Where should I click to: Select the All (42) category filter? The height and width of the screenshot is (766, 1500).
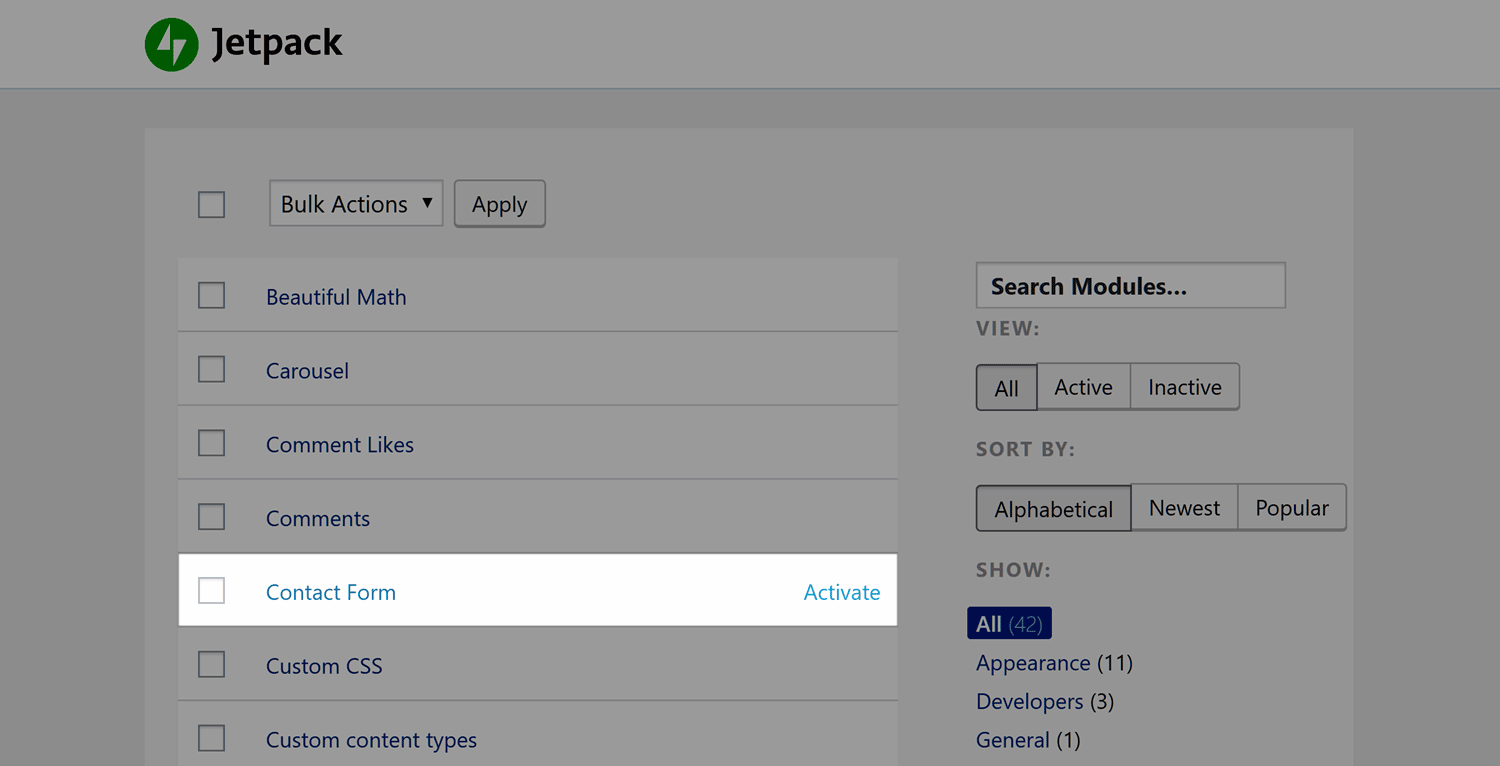click(x=1010, y=624)
